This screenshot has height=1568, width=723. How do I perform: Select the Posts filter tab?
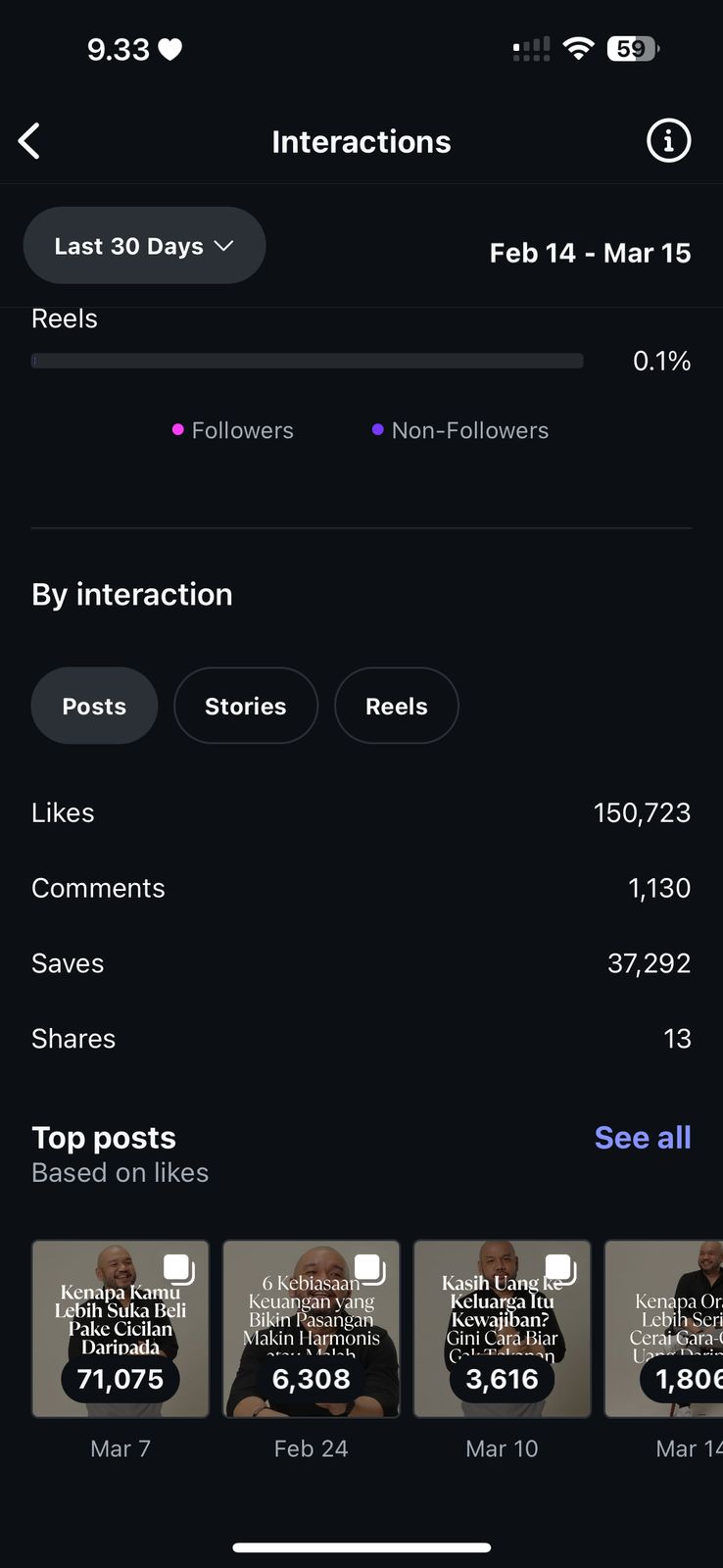tap(94, 706)
